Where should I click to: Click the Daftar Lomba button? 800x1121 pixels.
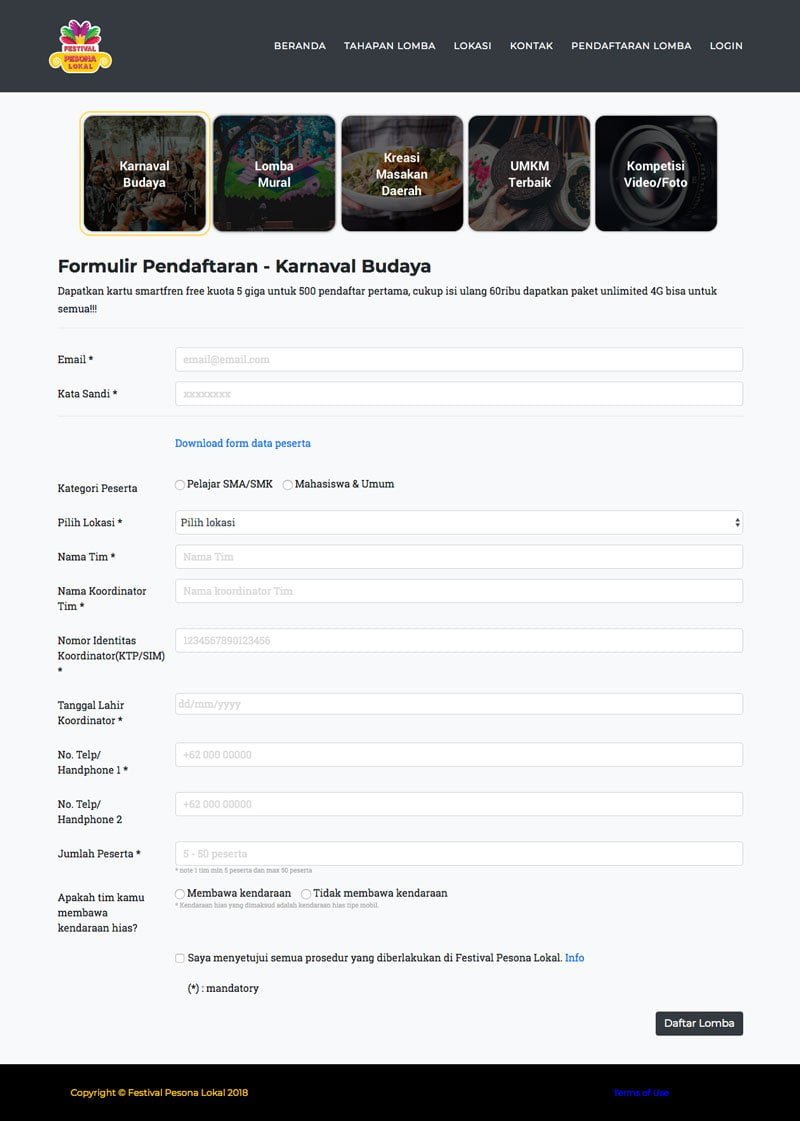pos(699,1023)
